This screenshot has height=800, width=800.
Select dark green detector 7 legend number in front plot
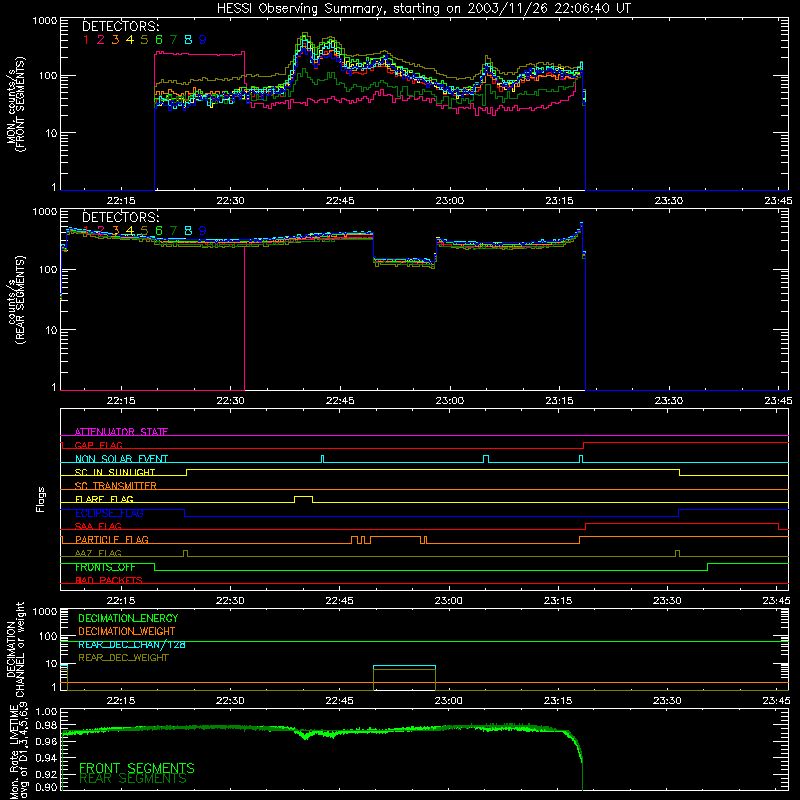coord(173,39)
